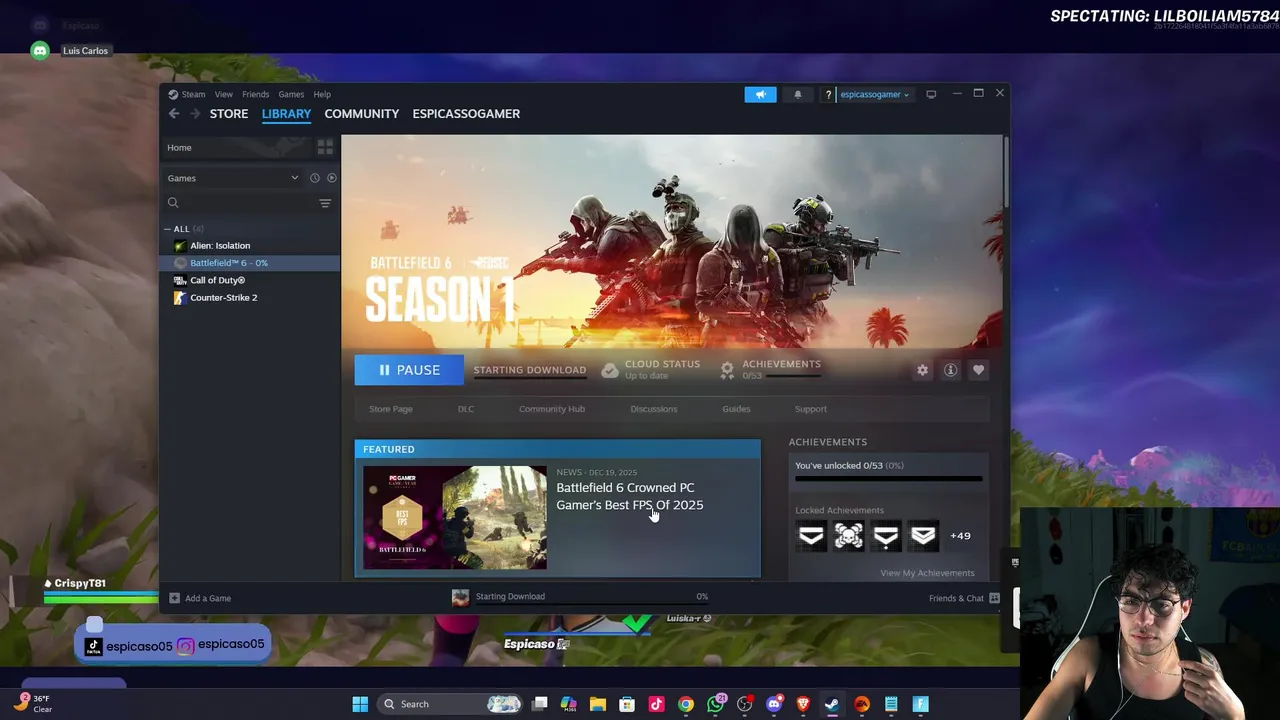
Task: Open Google Chrome from the taskbar
Action: [686, 704]
